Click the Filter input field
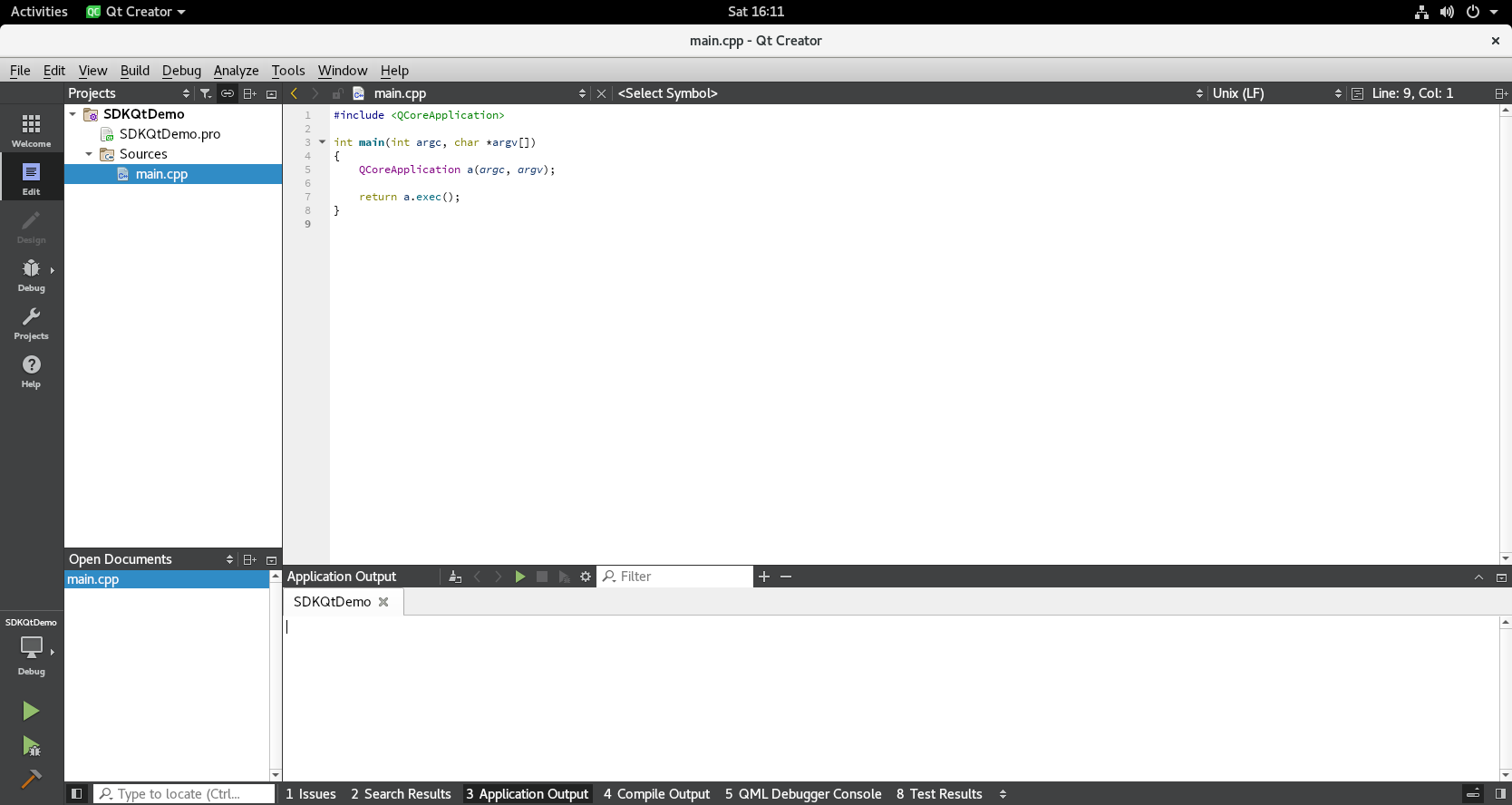 click(x=680, y=577)
